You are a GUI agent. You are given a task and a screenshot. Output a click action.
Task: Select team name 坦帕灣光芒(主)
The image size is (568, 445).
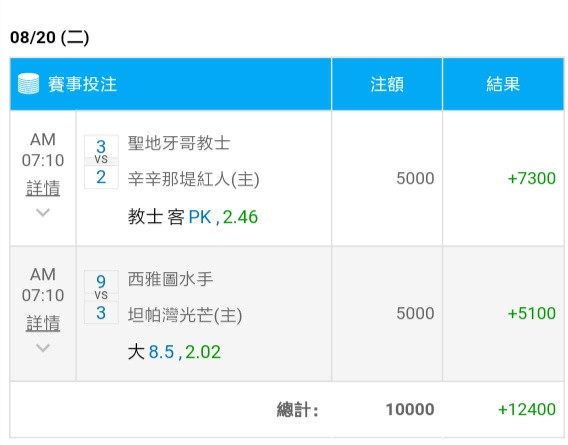coord(185,315)
